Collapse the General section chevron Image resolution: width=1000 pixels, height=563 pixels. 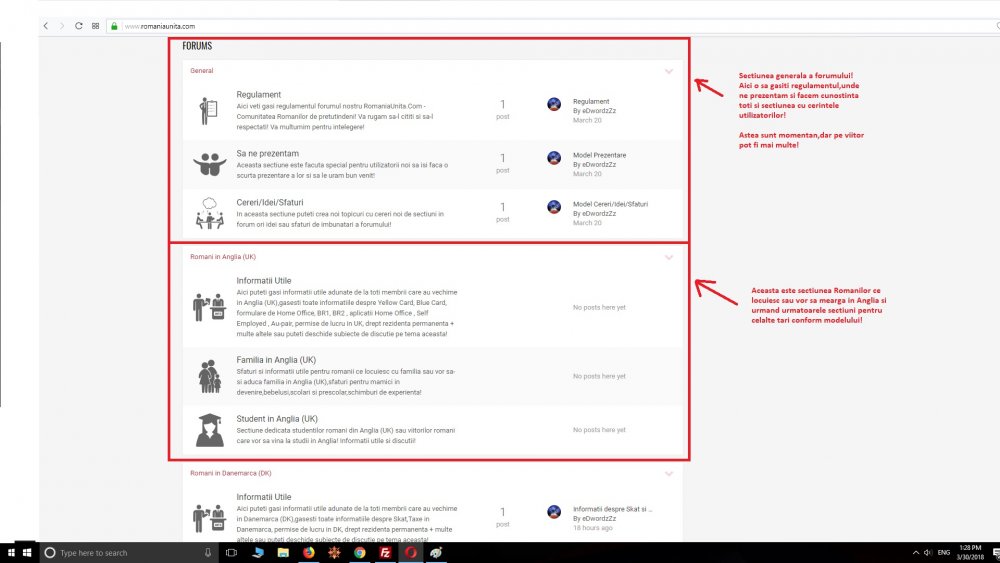coord(669,71)
